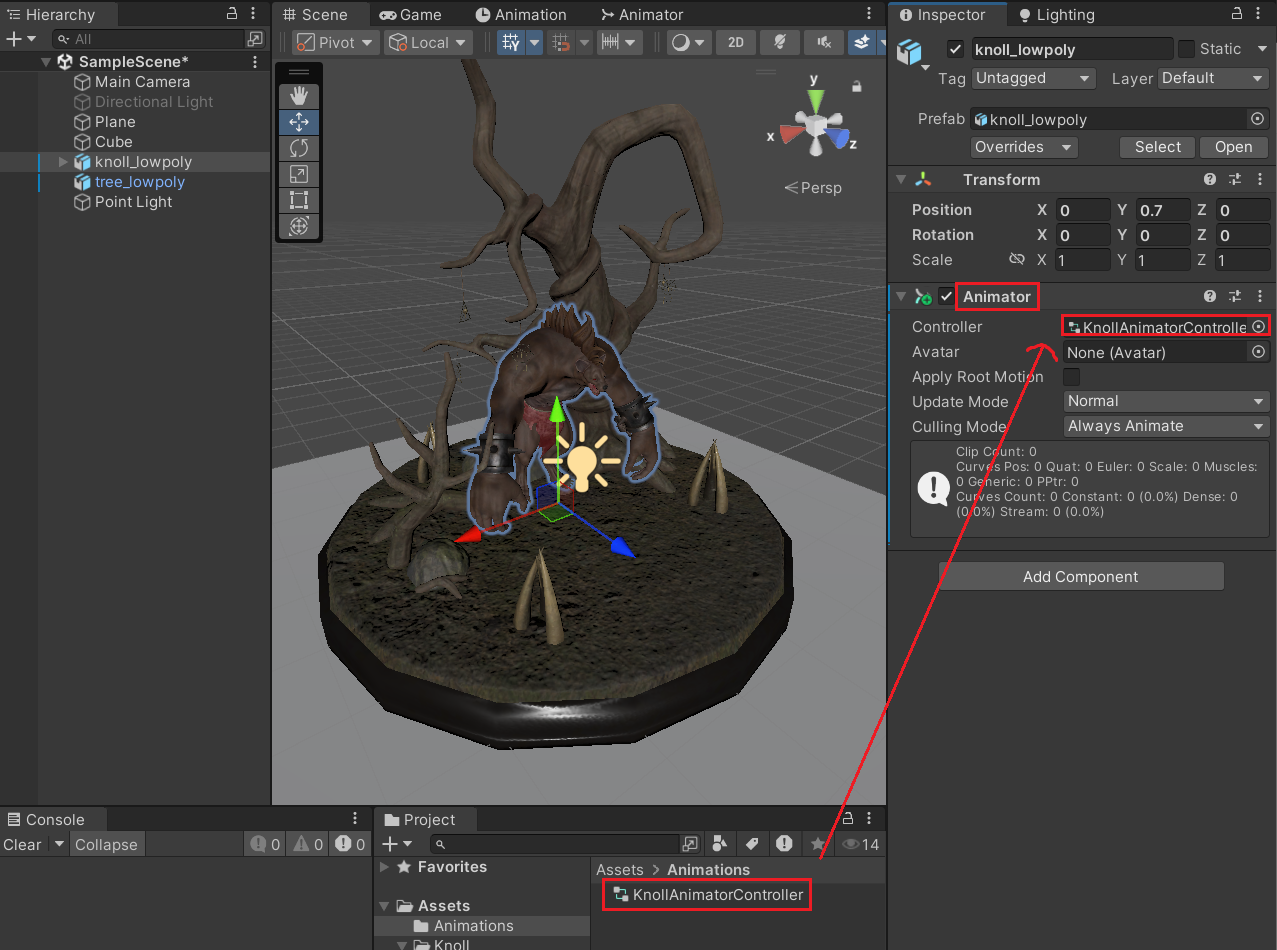Click the Position Y field
1277x950 pixels.
click(1164, 210)
